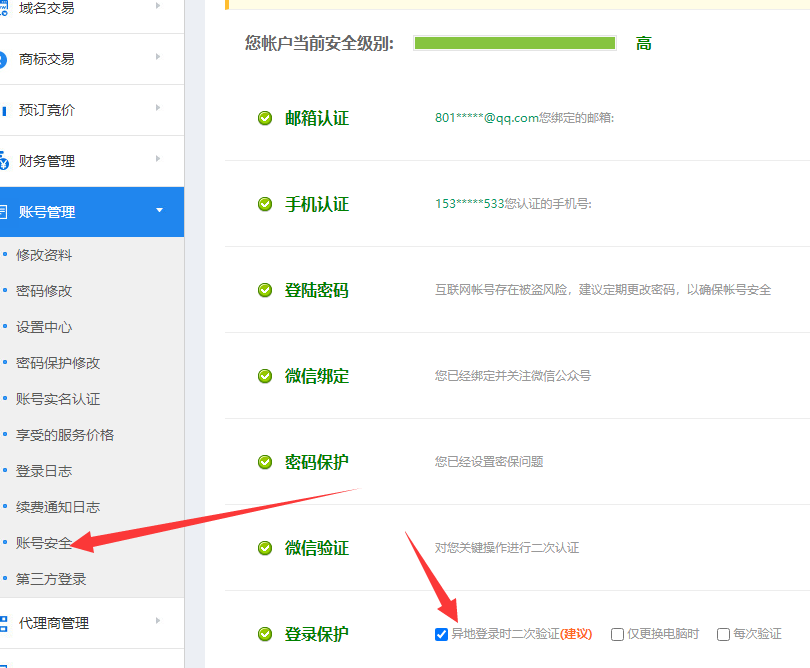Viewport: 810px width, 668px height.
Task: Click the green security level bar
Action: 514,43
